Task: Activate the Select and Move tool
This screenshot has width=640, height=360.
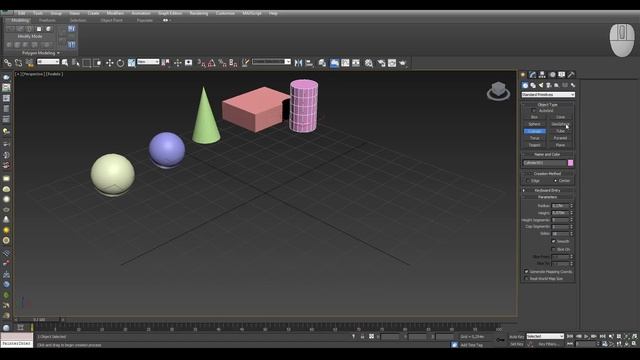Action: pyautogui.click(x=109, y=62)
